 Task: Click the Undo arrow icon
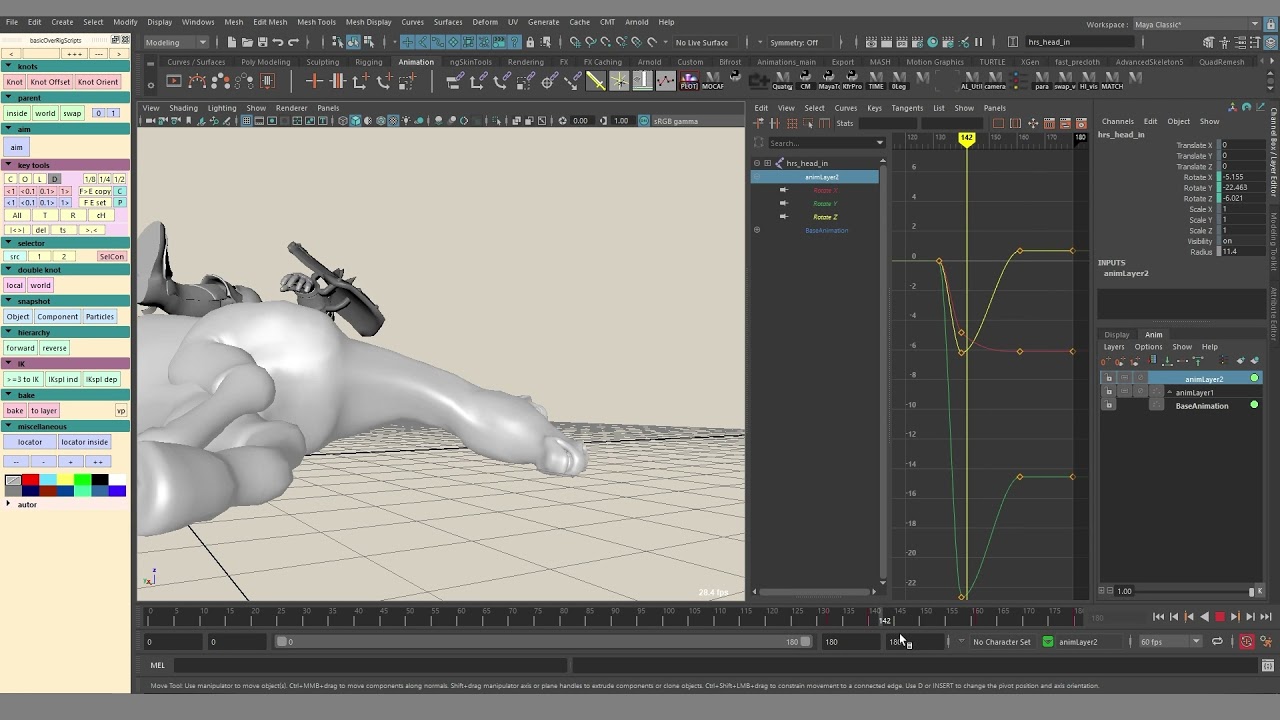(x=278, y=42)
